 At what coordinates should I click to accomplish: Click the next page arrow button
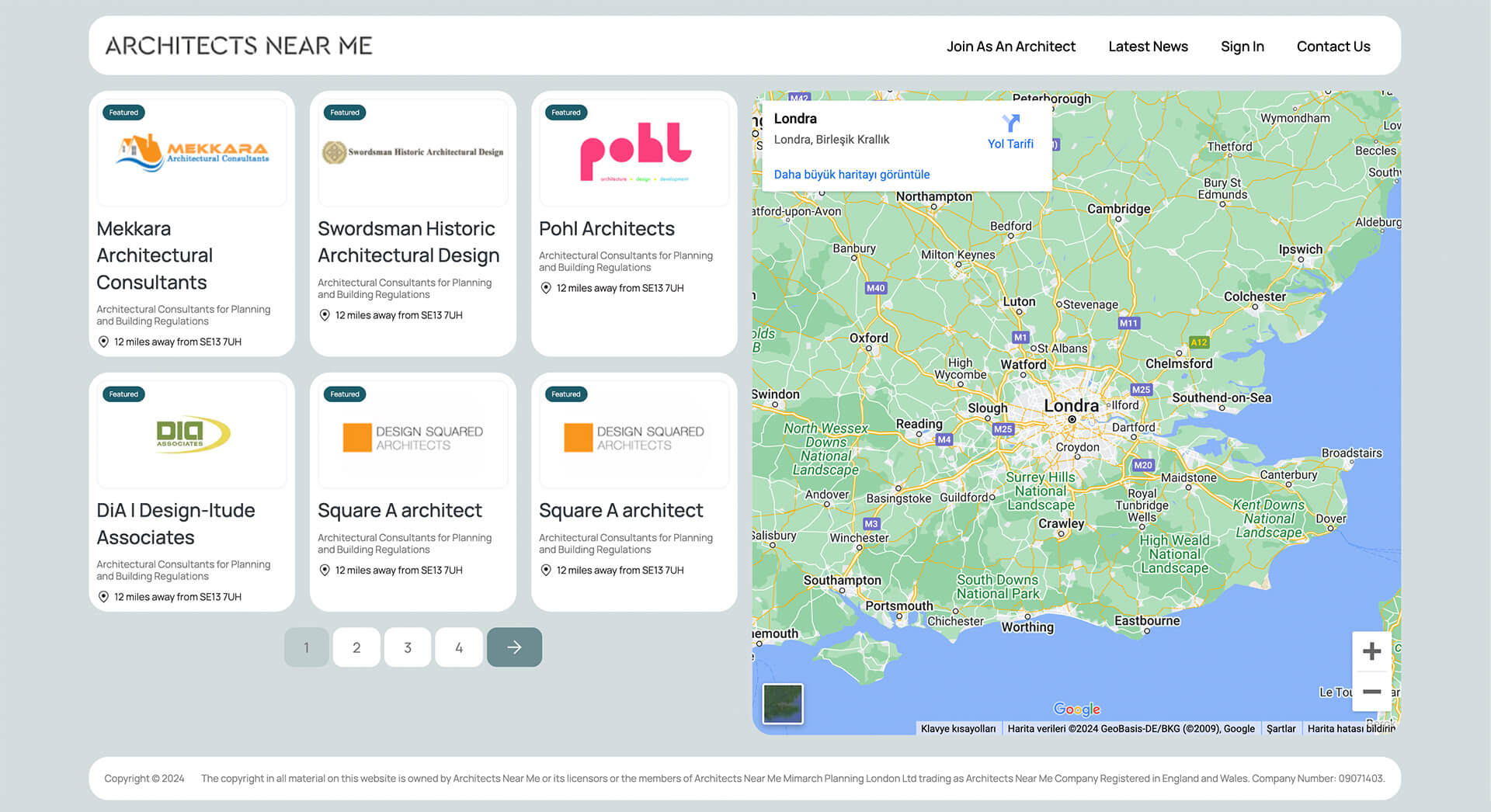click(x=514, y=647)
